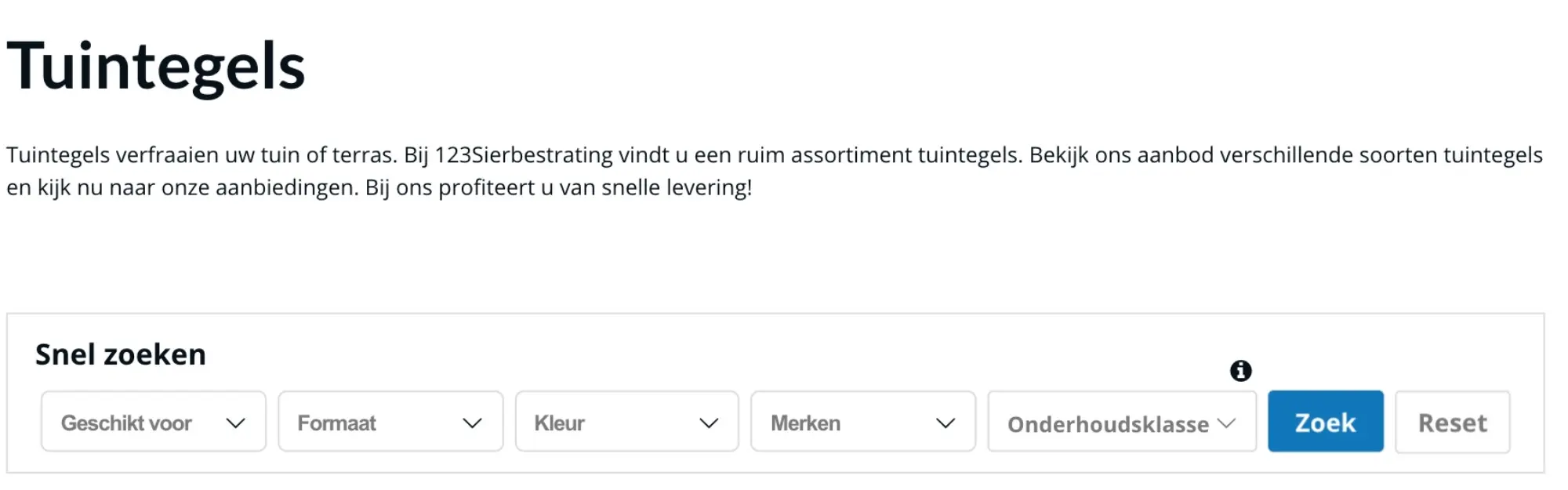Expand the chevron next to Merken
Screen dimensions: 1568x490
pyautogui.click(x=946, y=423)
